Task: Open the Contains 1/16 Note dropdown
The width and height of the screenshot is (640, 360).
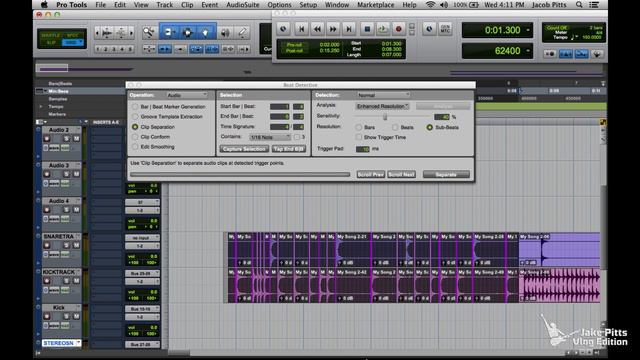Action: 270,137
